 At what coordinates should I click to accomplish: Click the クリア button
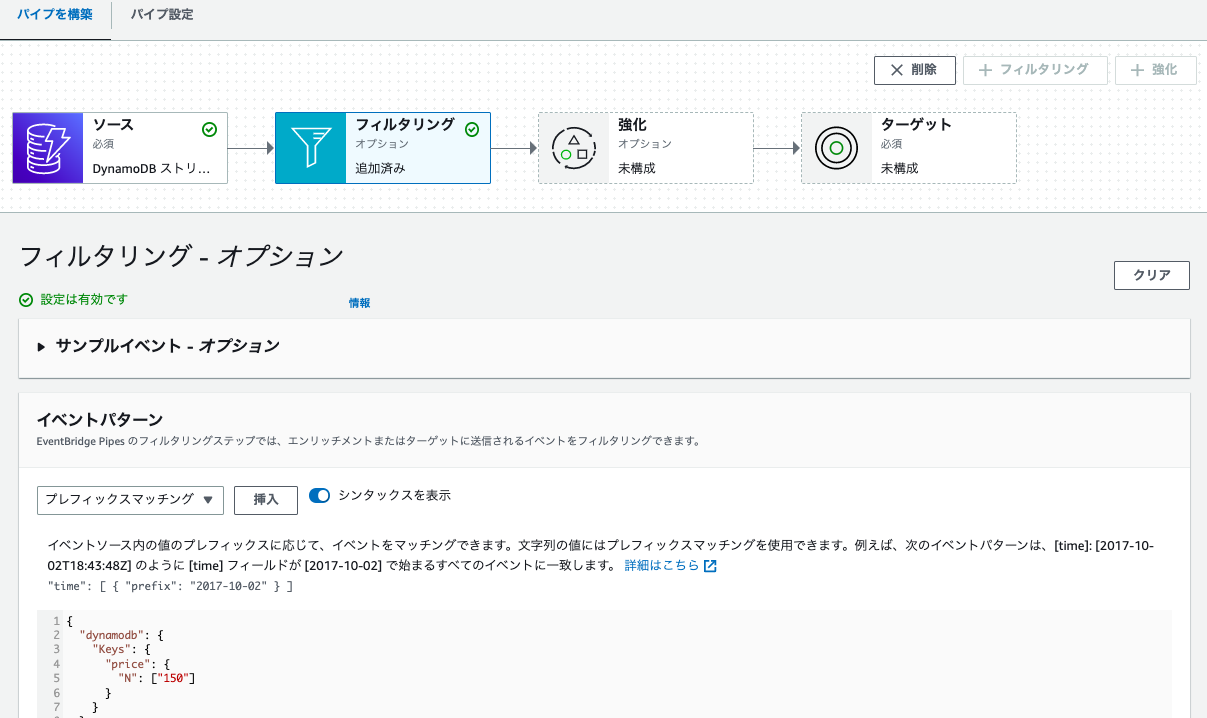tap(1152, 276)
